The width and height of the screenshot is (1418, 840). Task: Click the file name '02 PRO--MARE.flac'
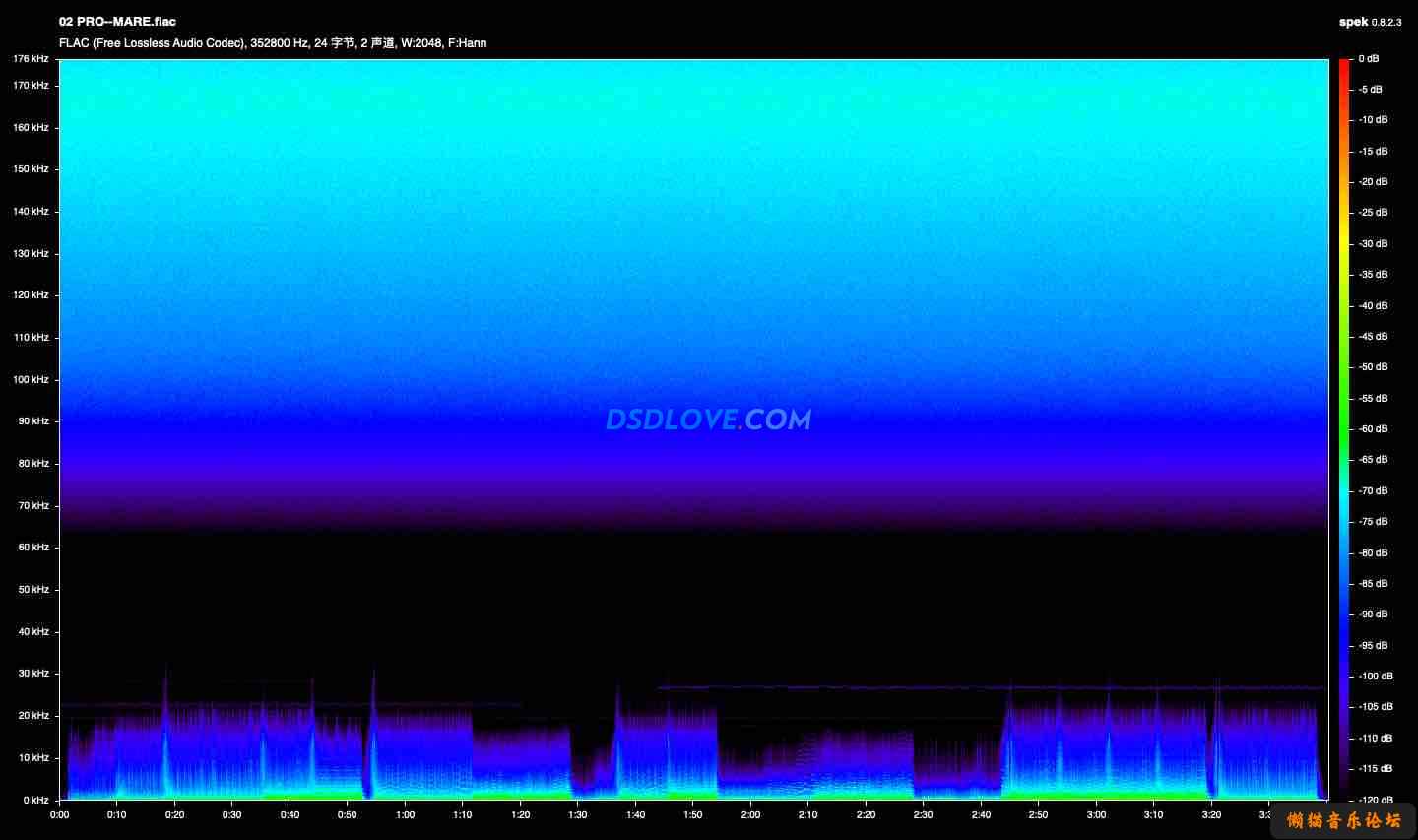[117, 22]
